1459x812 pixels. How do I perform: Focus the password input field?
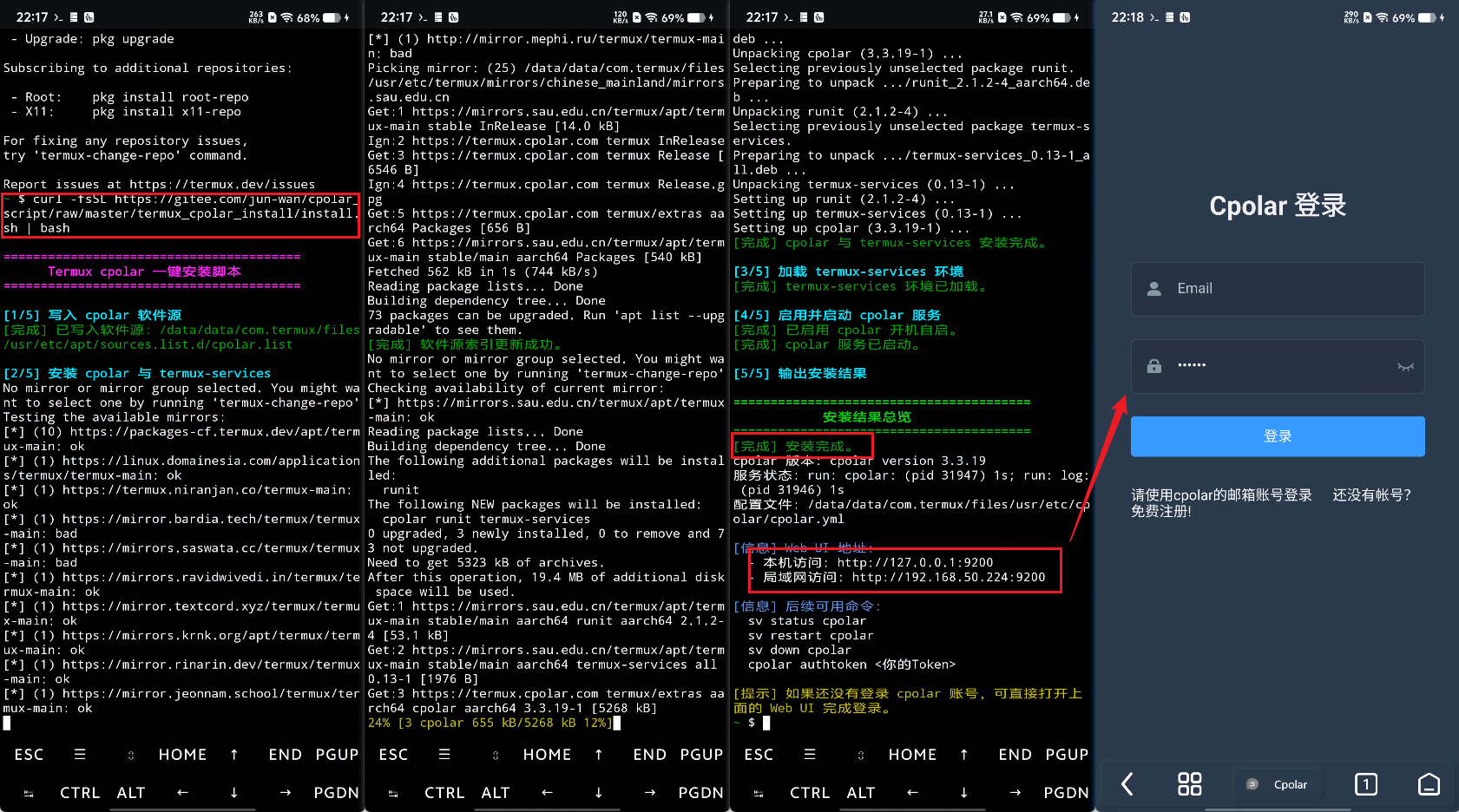click(1267, 366)
